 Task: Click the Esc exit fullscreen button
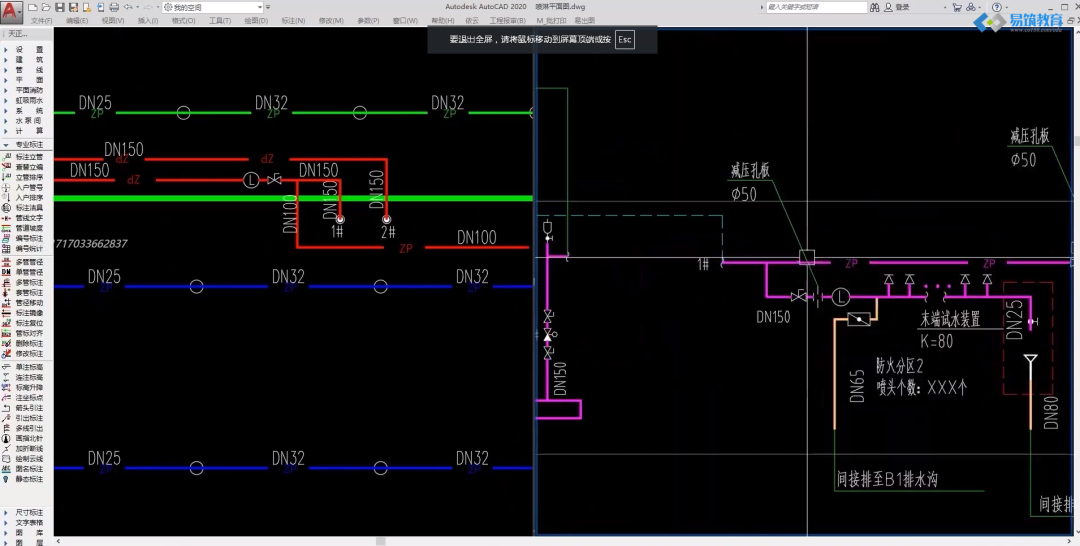(625, 39)
